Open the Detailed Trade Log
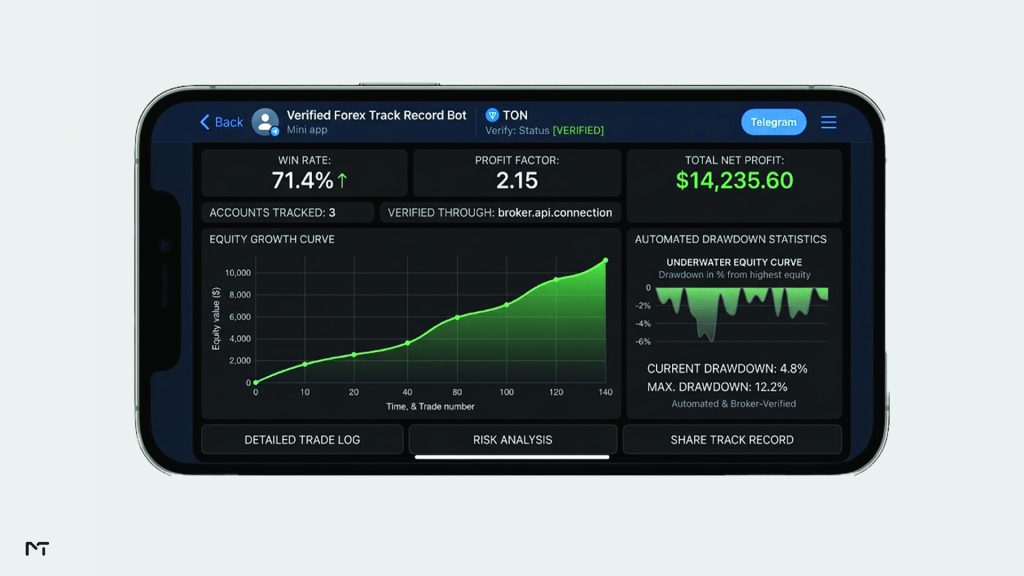The width and height of the screenshot is (1024, 576). [x=302, y=440]
